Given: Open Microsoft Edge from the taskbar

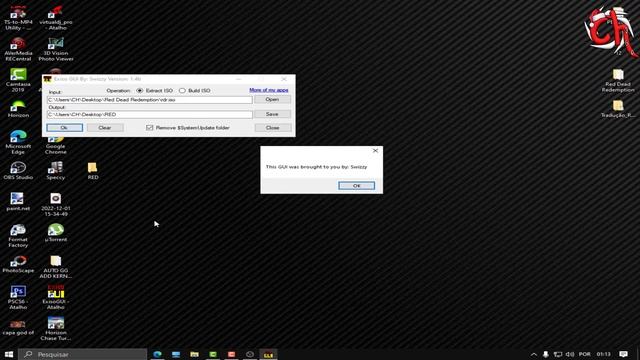Looking at the screenshot, I should click(157, 354).
